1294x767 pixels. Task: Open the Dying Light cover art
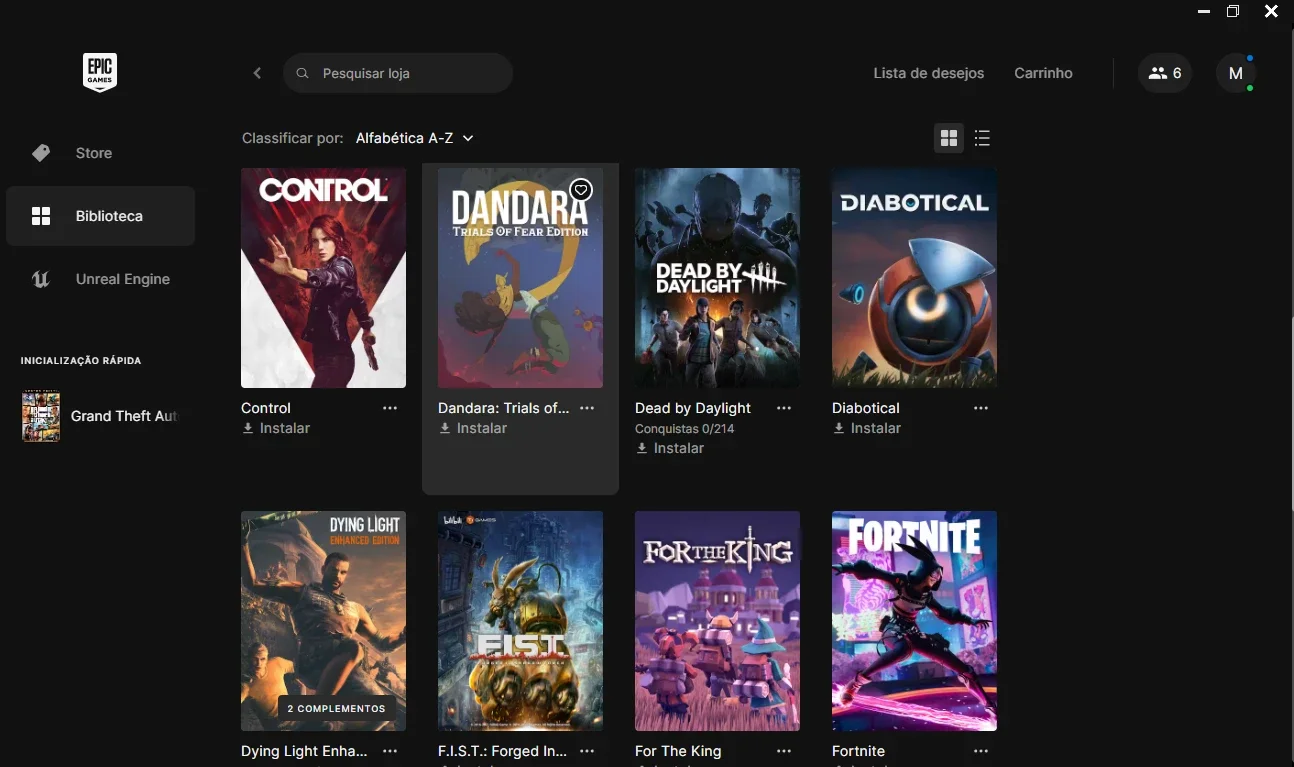323,621
